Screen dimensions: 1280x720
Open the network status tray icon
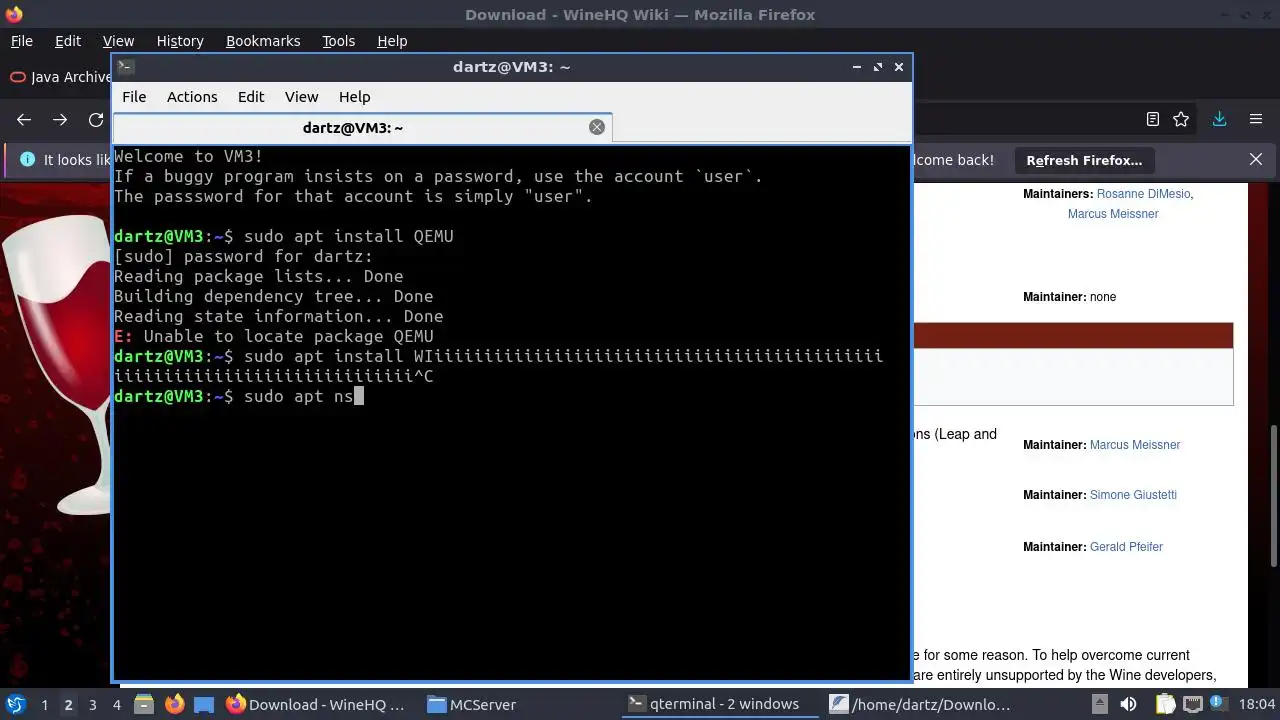coord(1192,704)
